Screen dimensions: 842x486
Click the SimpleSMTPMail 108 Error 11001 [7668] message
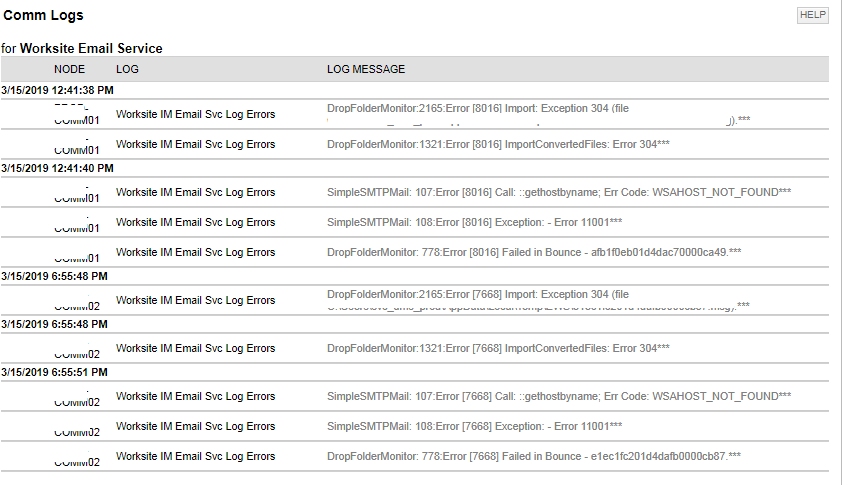click(475, 426)
